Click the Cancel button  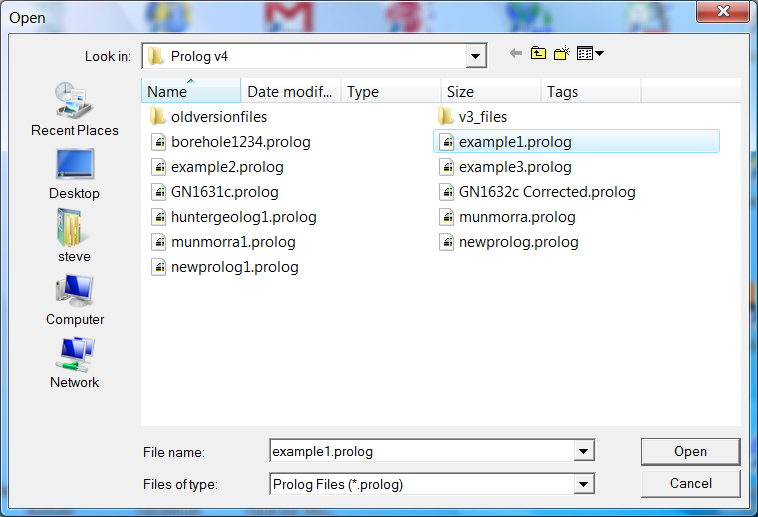pos(690,484)
